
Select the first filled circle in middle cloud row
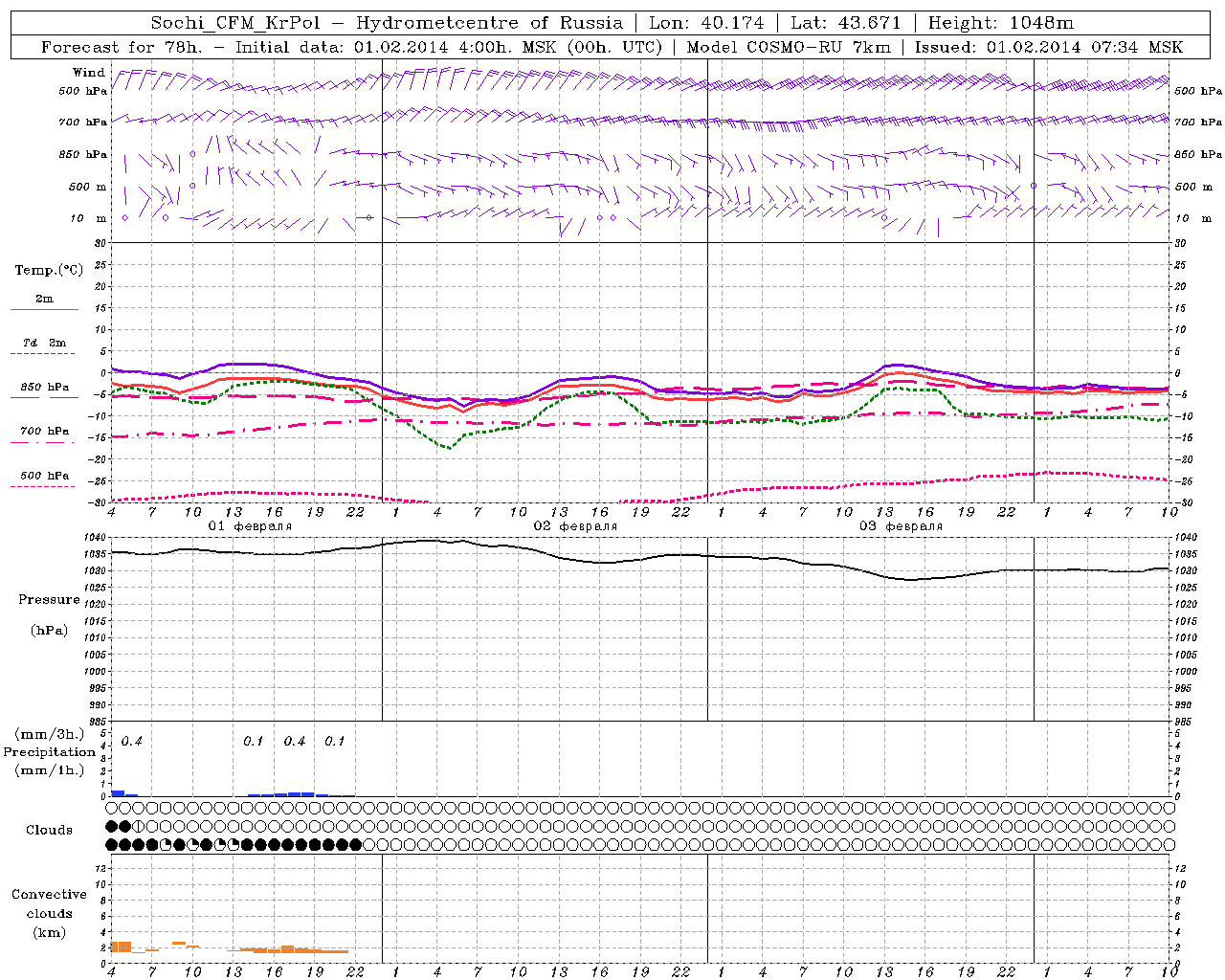point(111,826)
